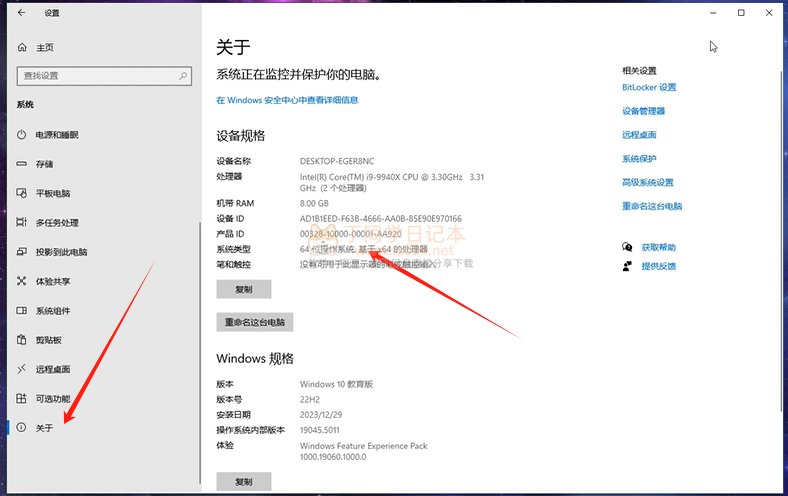Select the Clipboard (剪贴板) icon

click(21, 340)
